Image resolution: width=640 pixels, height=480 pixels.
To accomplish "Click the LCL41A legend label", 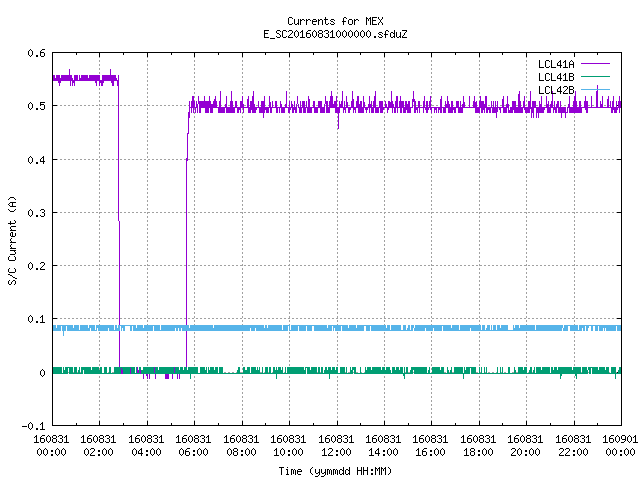I will pos(556,64).
